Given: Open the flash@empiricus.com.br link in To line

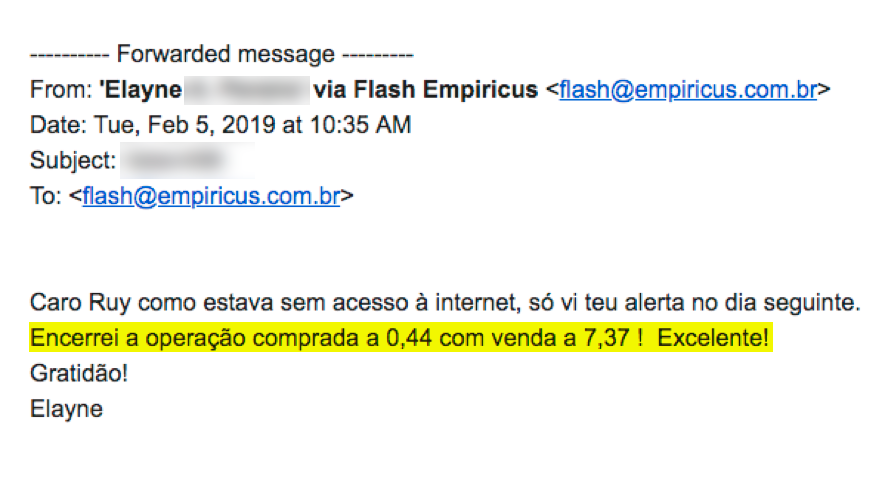Looking at the screenshot, I should click(x=211, y=196).
